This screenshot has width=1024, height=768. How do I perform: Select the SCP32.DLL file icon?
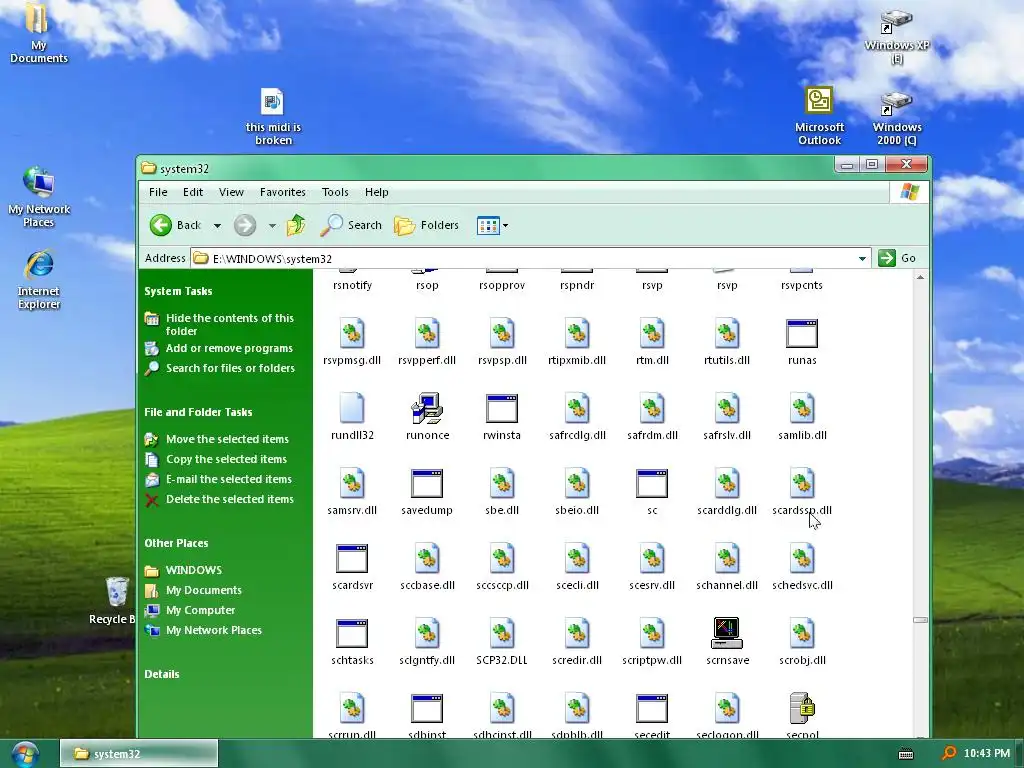tap(502, 634)
